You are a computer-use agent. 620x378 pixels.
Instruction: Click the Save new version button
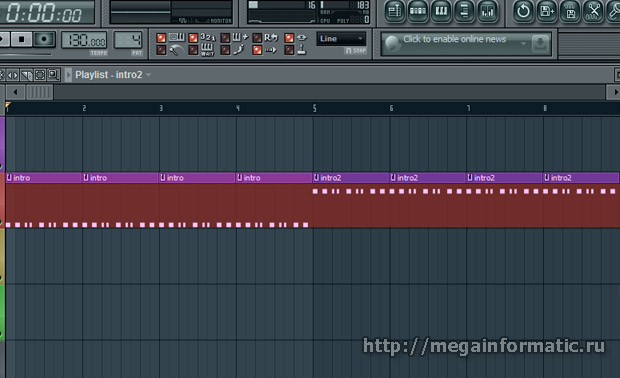click(x=546, y=11)
